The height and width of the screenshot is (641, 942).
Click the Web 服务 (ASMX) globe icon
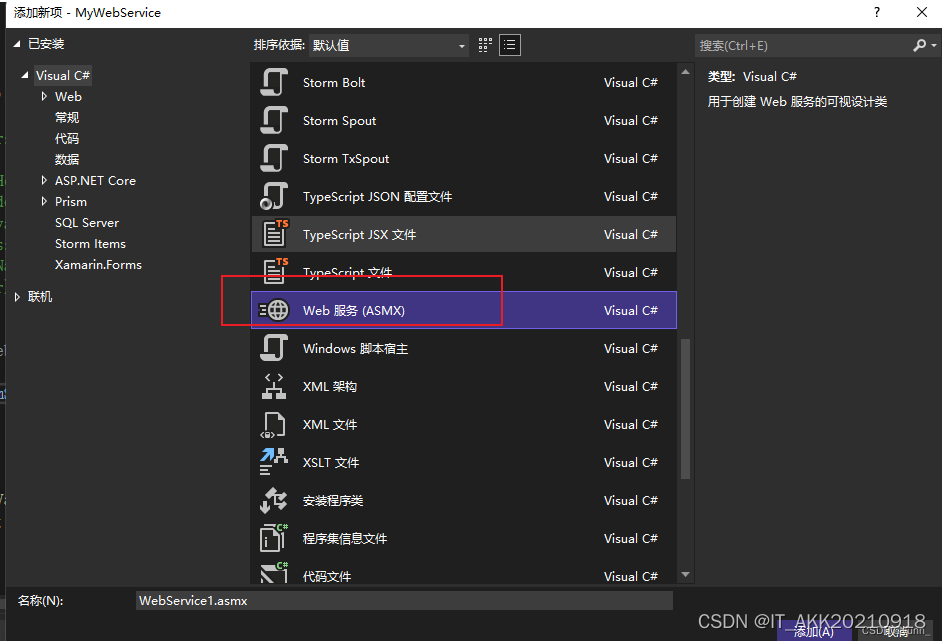(274, 310)
